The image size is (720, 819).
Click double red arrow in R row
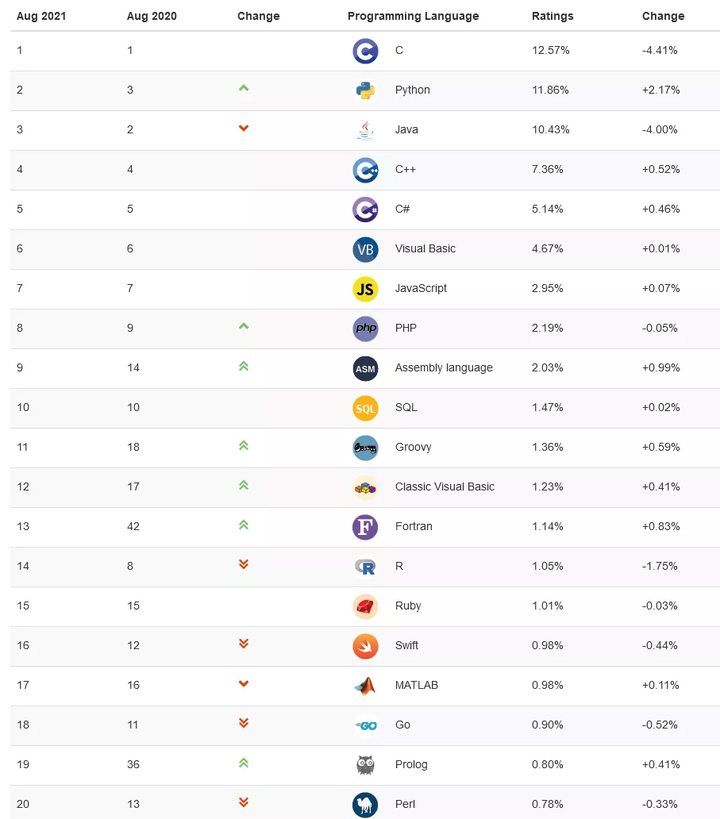click(x=243, y=564)
